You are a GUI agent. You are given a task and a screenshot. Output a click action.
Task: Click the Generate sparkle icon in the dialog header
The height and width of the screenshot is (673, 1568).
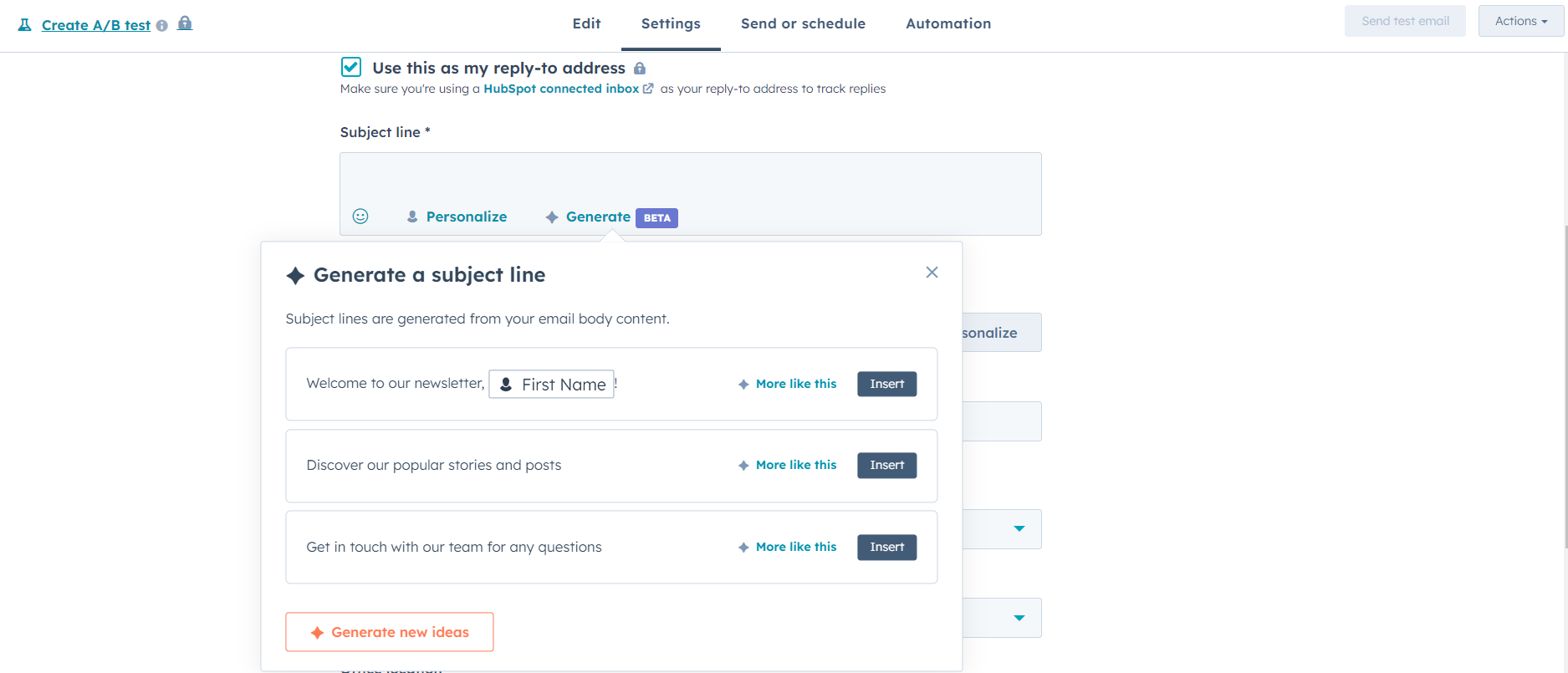pyautogui.click(x=295, y=274)
